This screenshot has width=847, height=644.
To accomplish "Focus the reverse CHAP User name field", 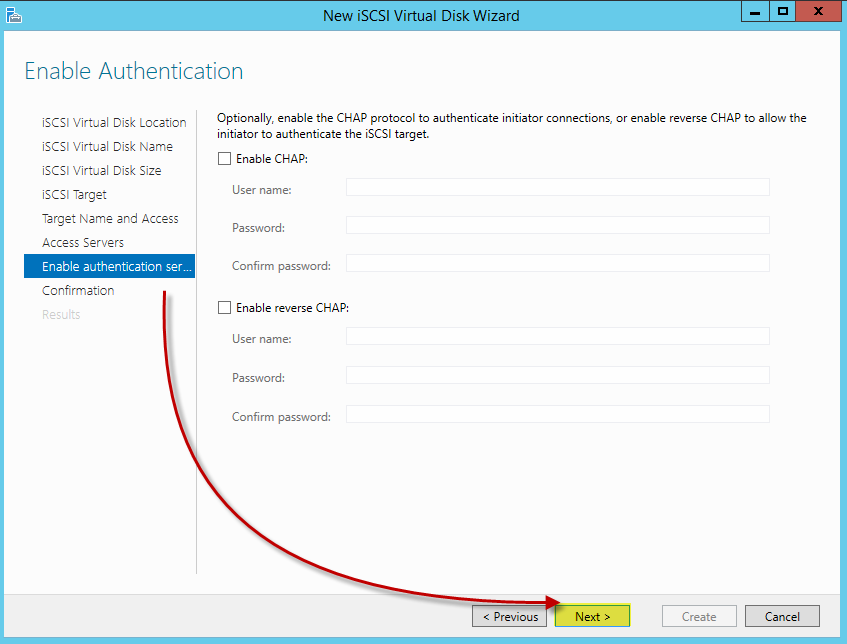I will coord(557,336).
